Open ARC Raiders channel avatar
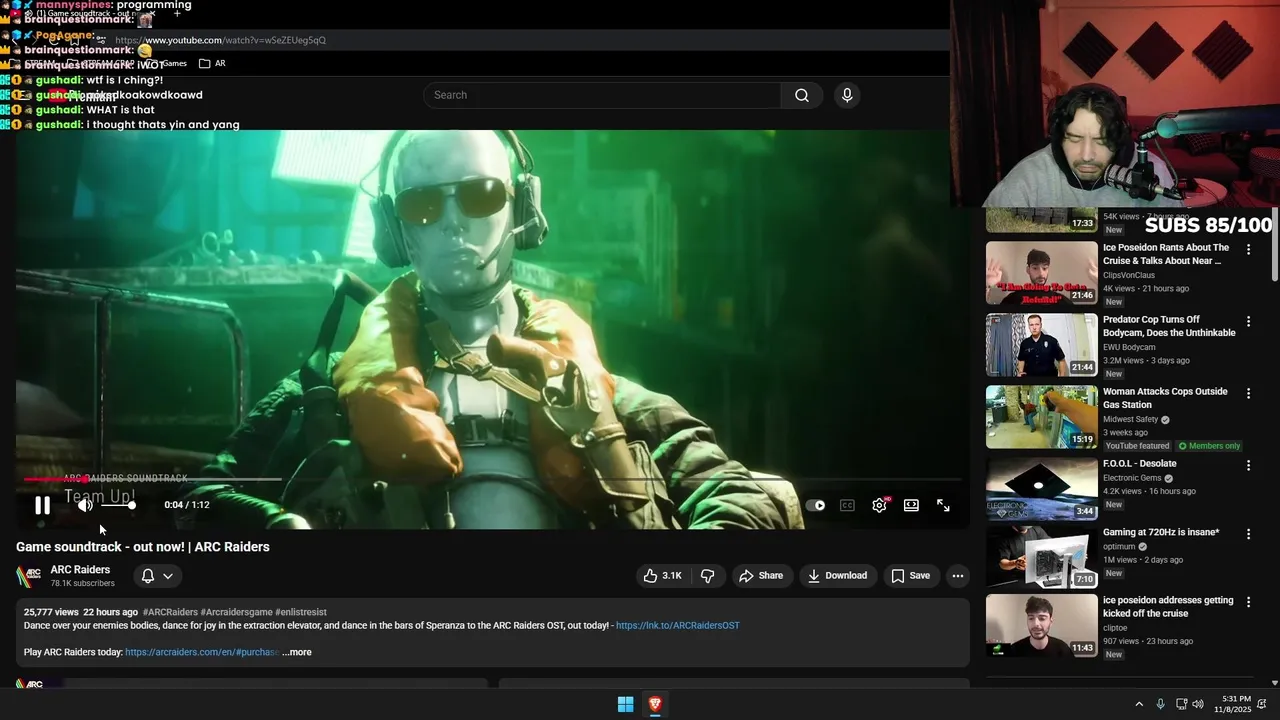Screen dimensions: 1280x720 click(x=29, y=576)
